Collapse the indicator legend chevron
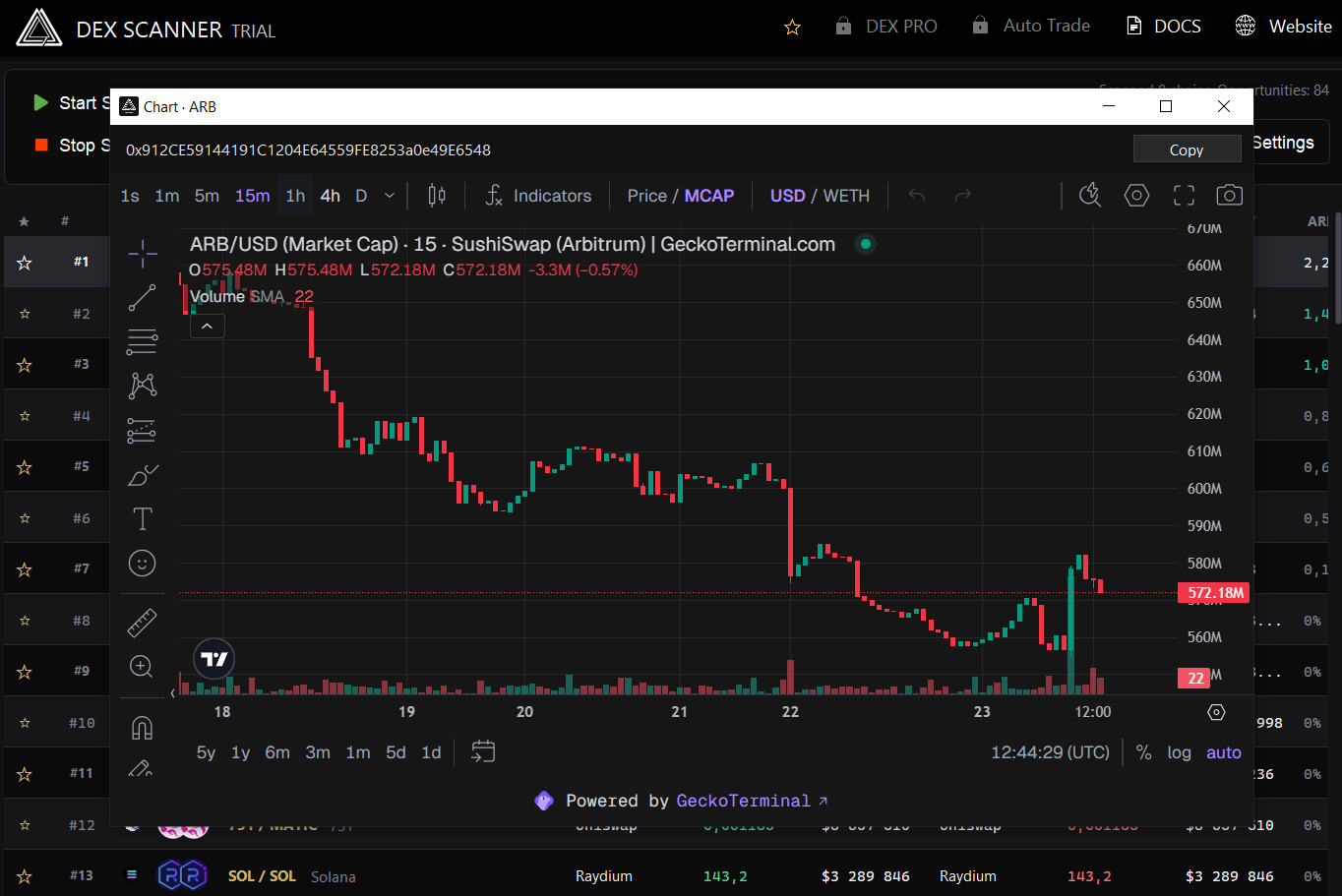This screenshot has height=896, width=1342. pos(208,326)
